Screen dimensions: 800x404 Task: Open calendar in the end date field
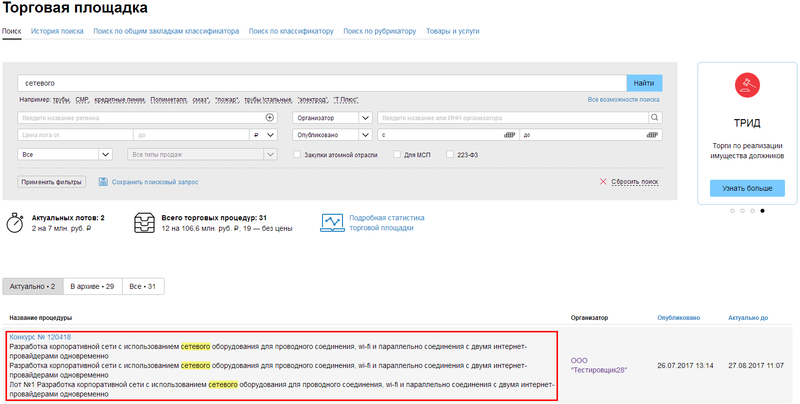pyautogui.click(x=655, y=135)
